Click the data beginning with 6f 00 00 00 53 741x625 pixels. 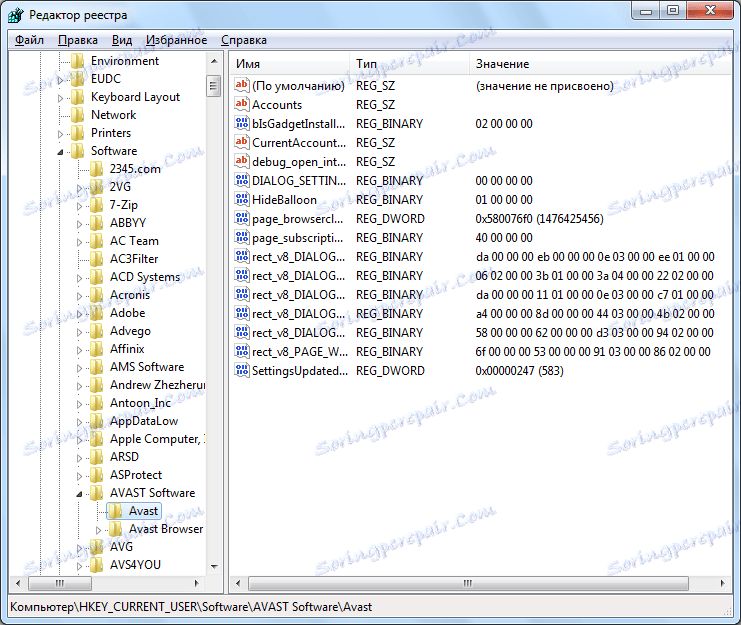click(x=593, y=351)
